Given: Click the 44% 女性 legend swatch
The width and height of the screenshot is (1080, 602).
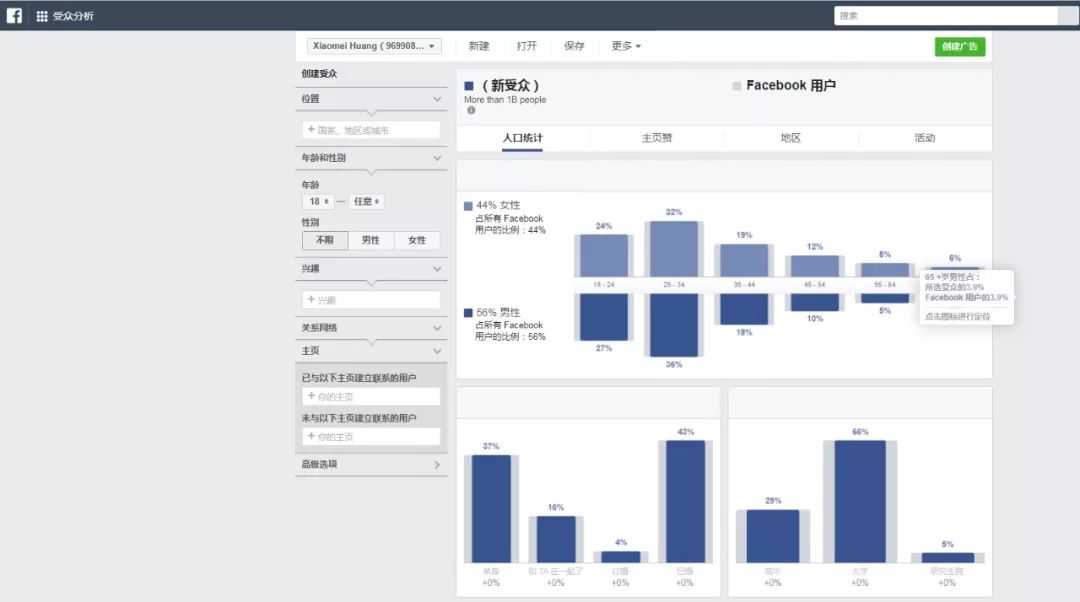Looking at the screenshot, I should pyautogui.click(x=468, y=206).
